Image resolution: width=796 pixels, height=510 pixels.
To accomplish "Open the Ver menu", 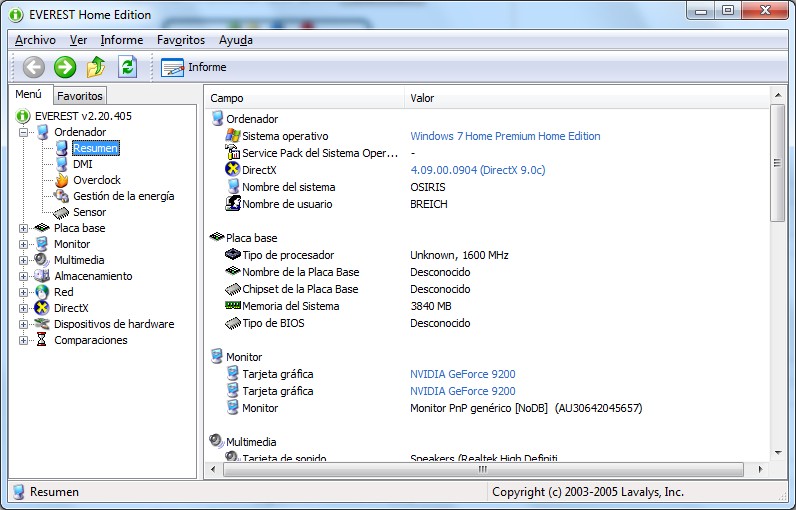I will (78, 40).
